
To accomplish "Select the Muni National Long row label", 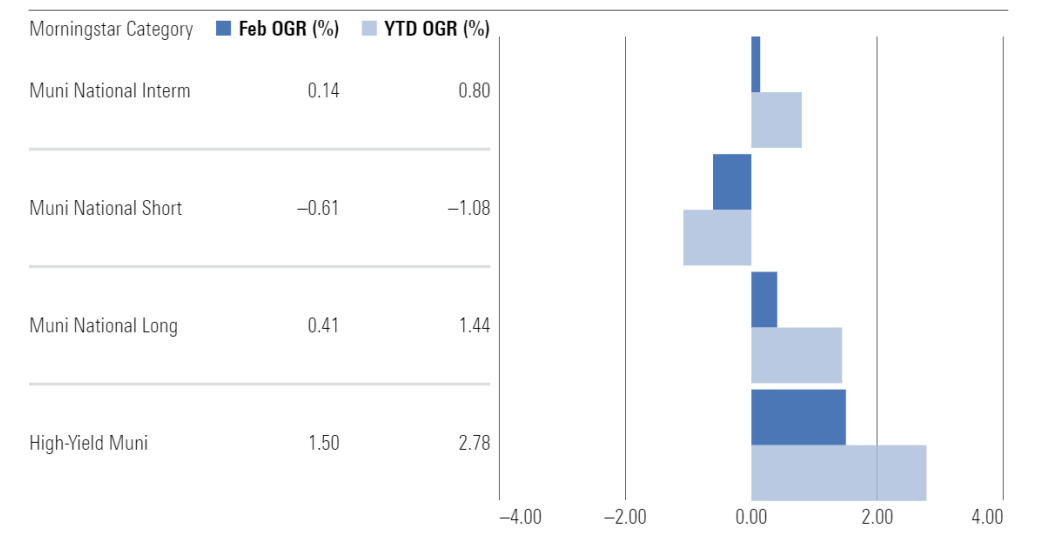I will [104, 325].
